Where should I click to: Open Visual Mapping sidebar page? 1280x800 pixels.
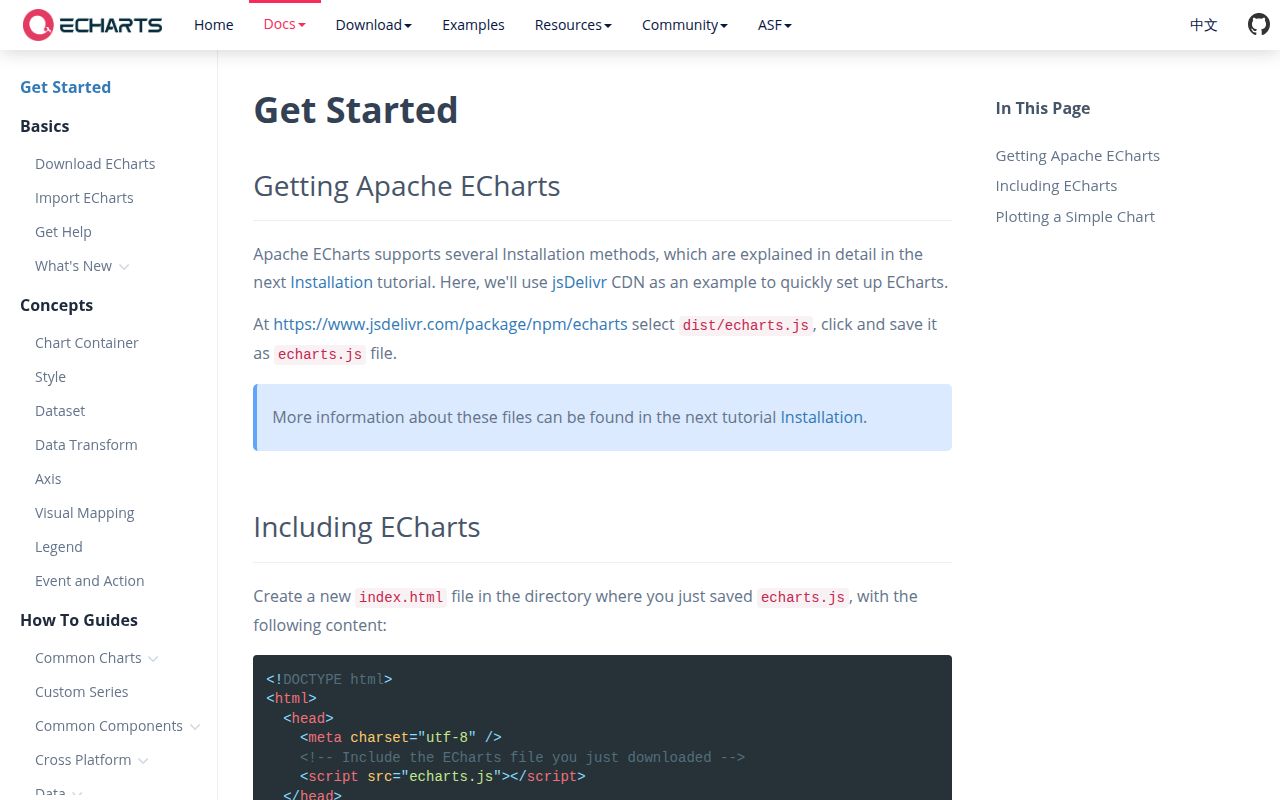point(85,513)
